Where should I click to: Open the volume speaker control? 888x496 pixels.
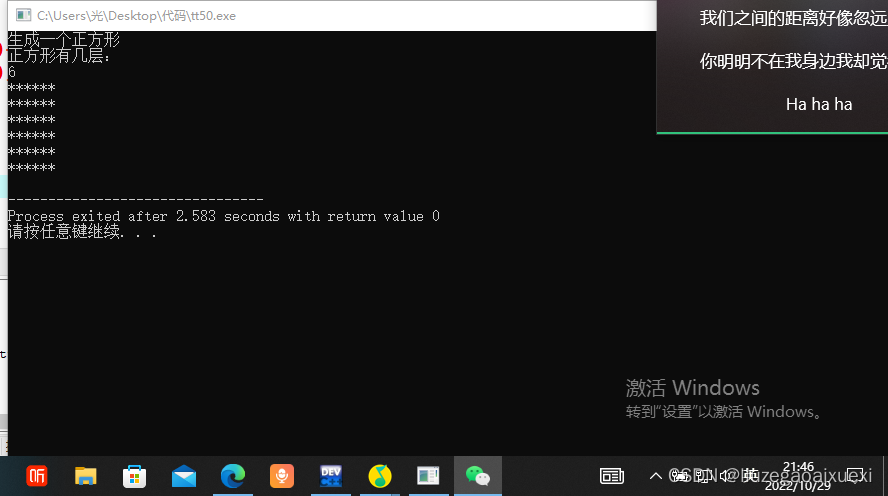pos(727,476)
